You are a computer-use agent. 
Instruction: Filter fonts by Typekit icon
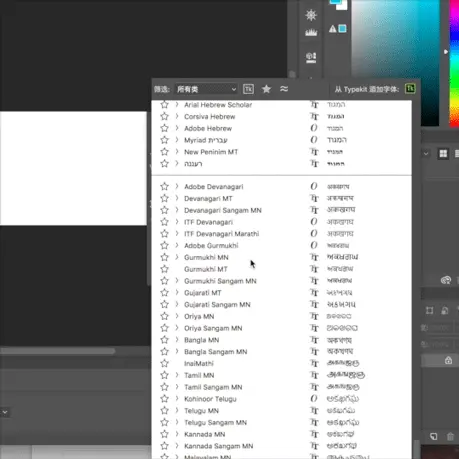pyautogui.click(x=248, y=89)
